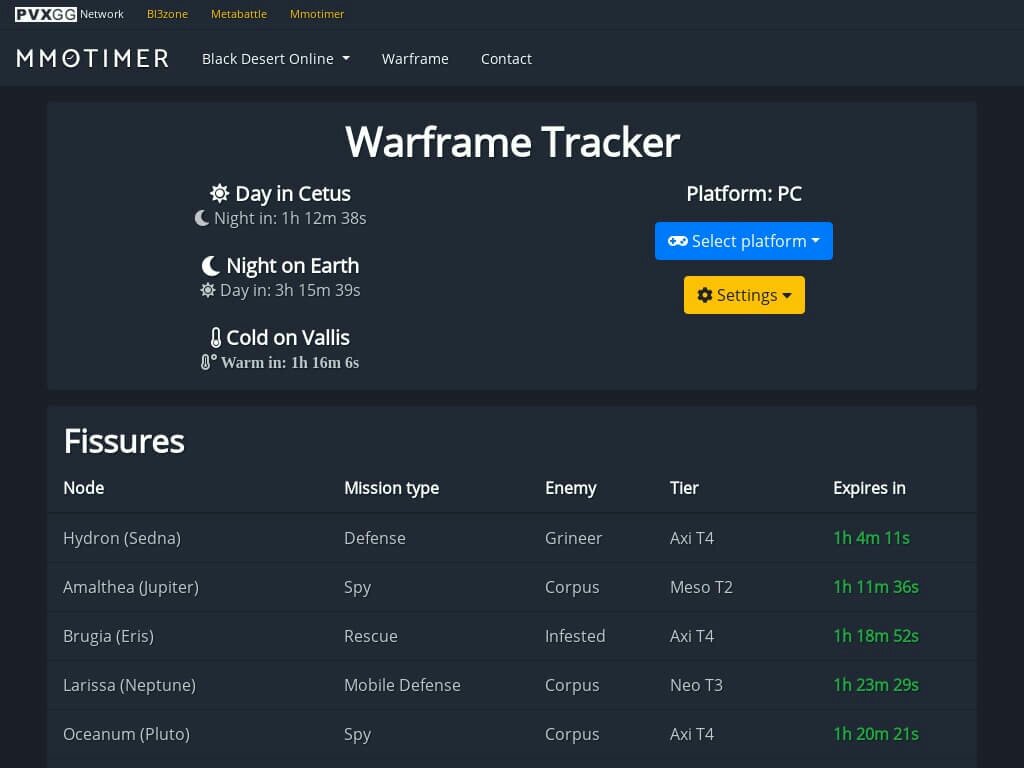Screen dimensions: 1024x768
Task: Click the Day in: 3h 15m 39s countdown
Action: click(290, 290)
